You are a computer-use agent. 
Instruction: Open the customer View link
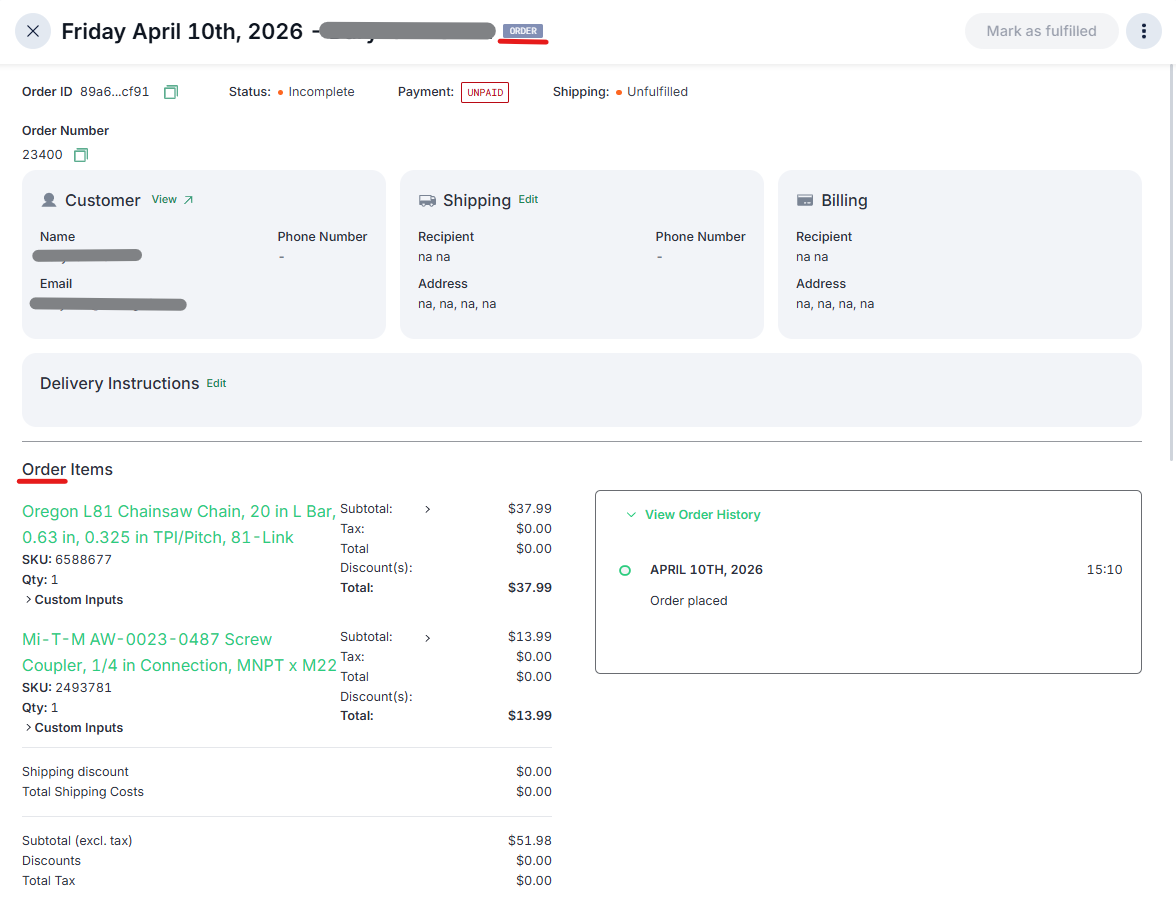coord(172,200)
